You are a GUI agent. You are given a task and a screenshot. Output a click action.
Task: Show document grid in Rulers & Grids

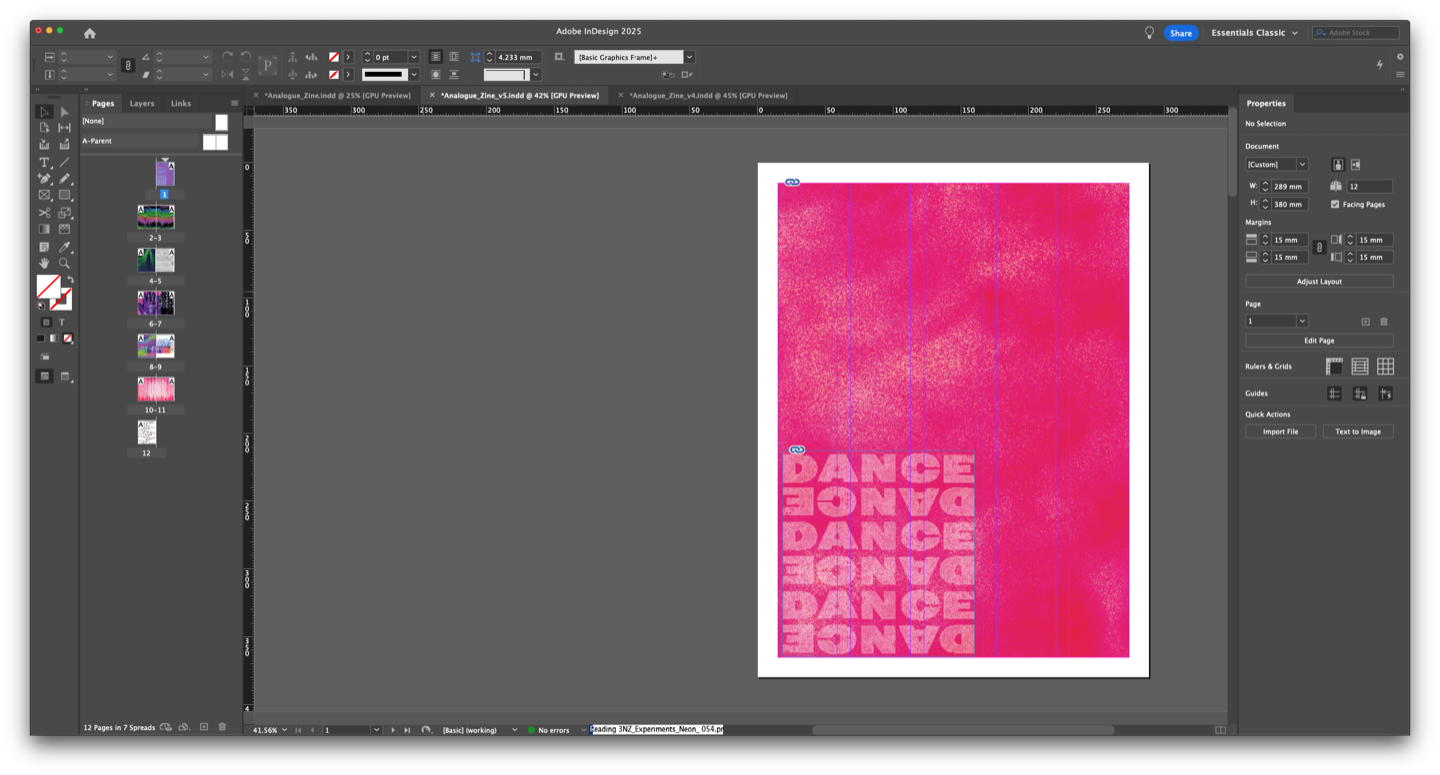point(1385,367)
